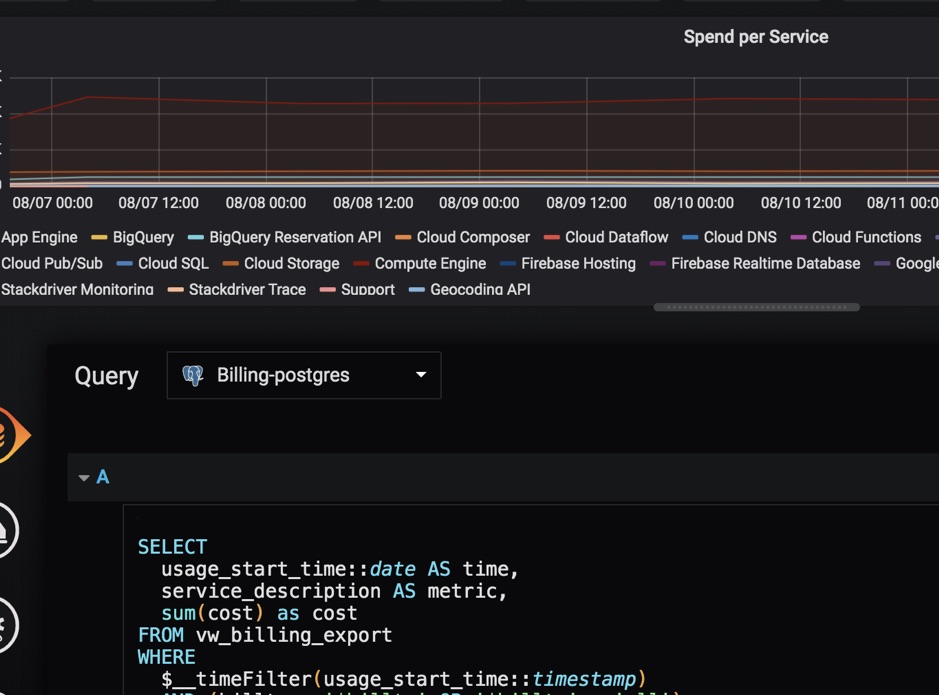Open the Spend per Service panel title menu

click(755, 37)
